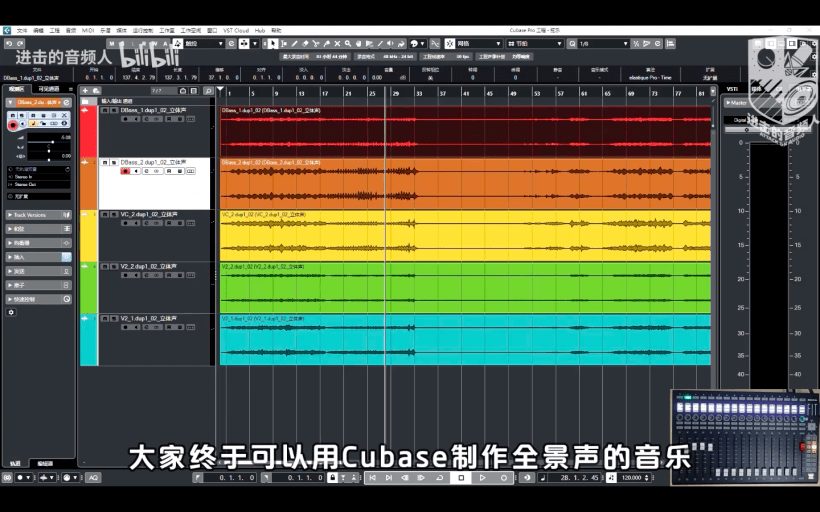This screenshot has height=512, width=820.
Task: Switch to the VSTi tab on right panel
Action: tap(732, 89)
